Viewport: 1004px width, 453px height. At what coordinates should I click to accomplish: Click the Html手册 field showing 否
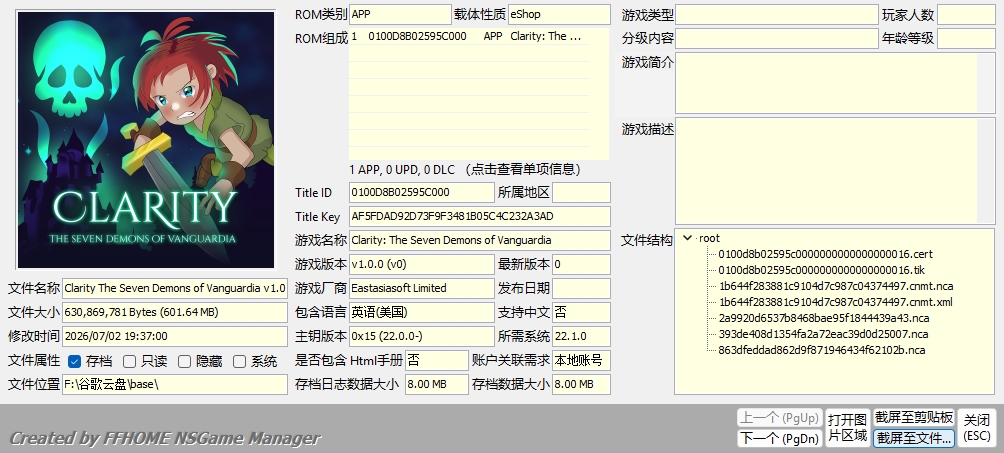tap(437, 360)
